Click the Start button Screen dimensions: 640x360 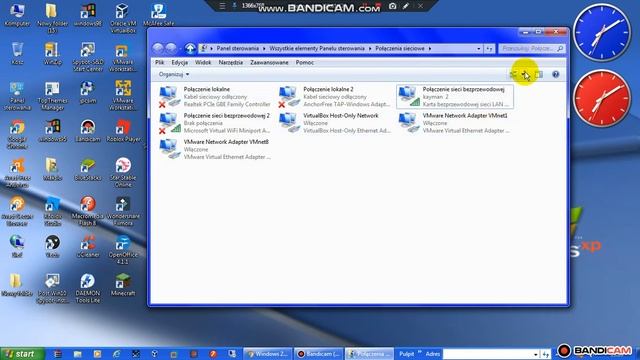tap(22, 353)
